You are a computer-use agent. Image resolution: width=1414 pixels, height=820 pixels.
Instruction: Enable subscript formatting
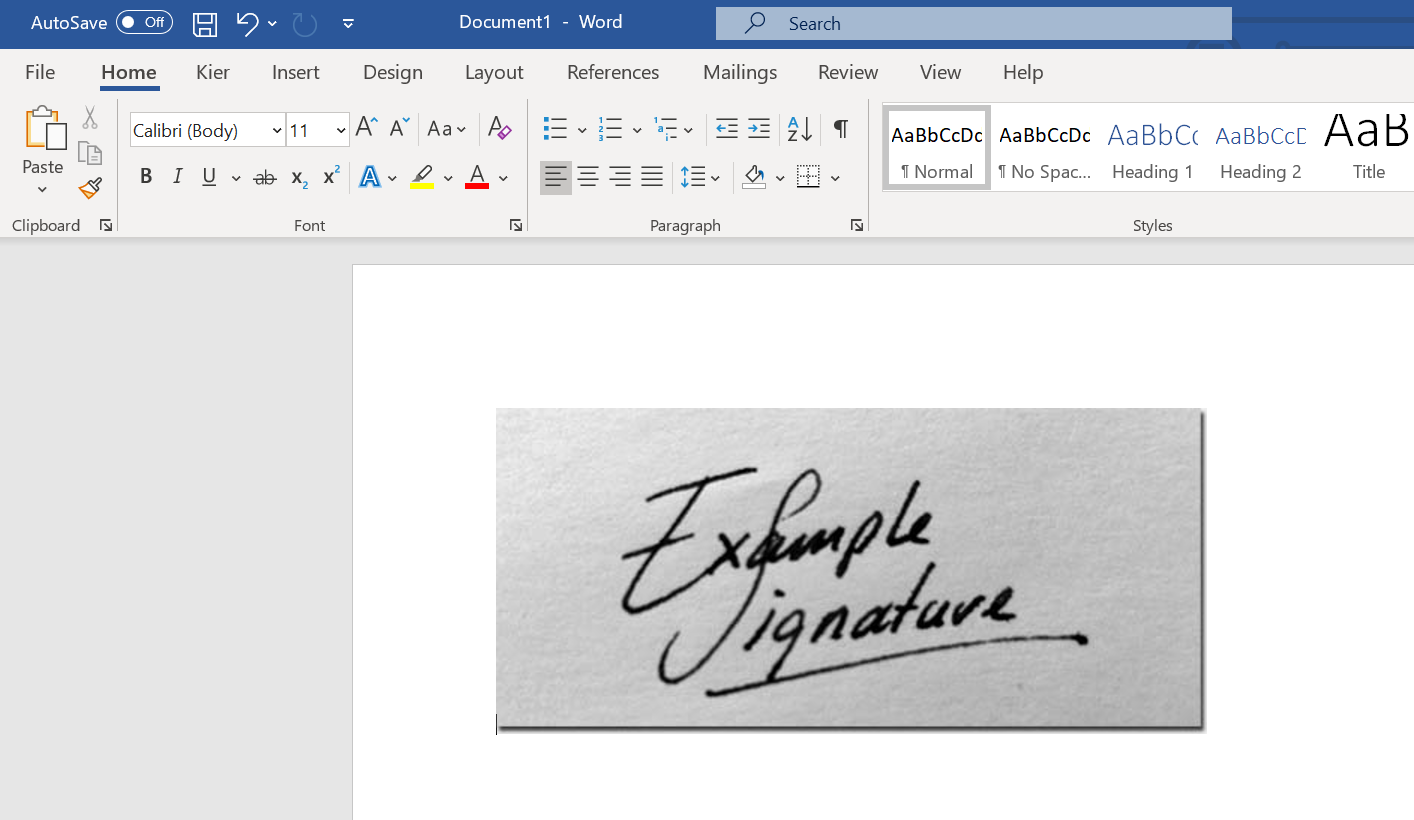pos(297,177)
